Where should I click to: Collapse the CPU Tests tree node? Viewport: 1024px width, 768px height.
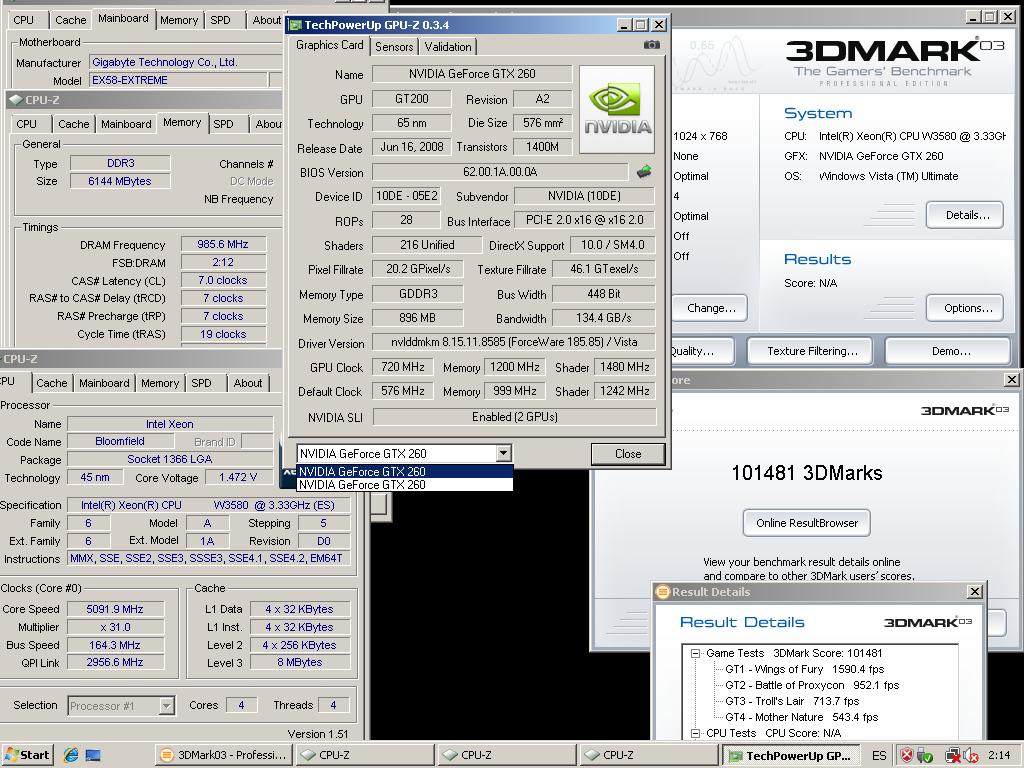[x=696, y=733]
